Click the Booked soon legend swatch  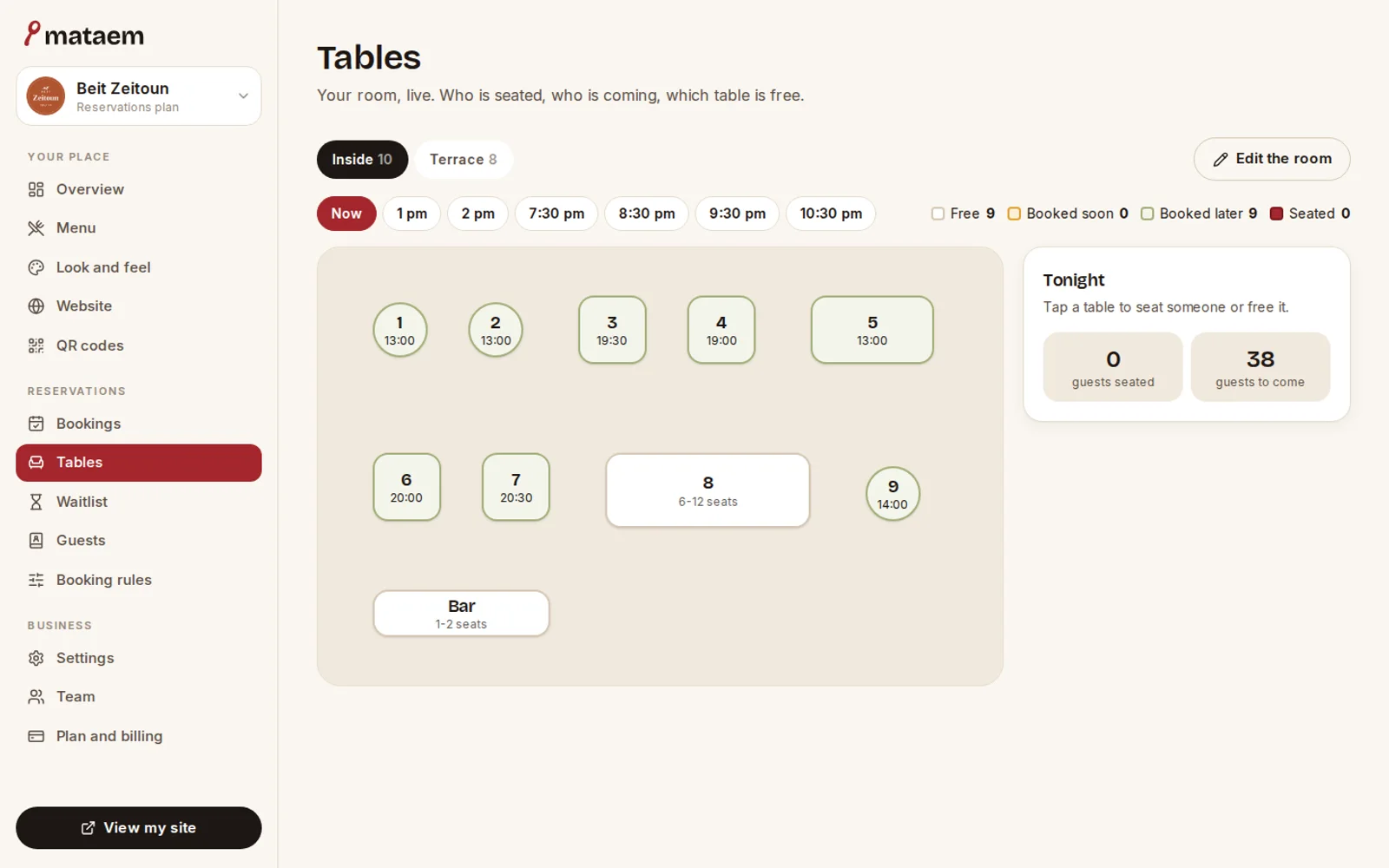click(x=1014, y=214)
